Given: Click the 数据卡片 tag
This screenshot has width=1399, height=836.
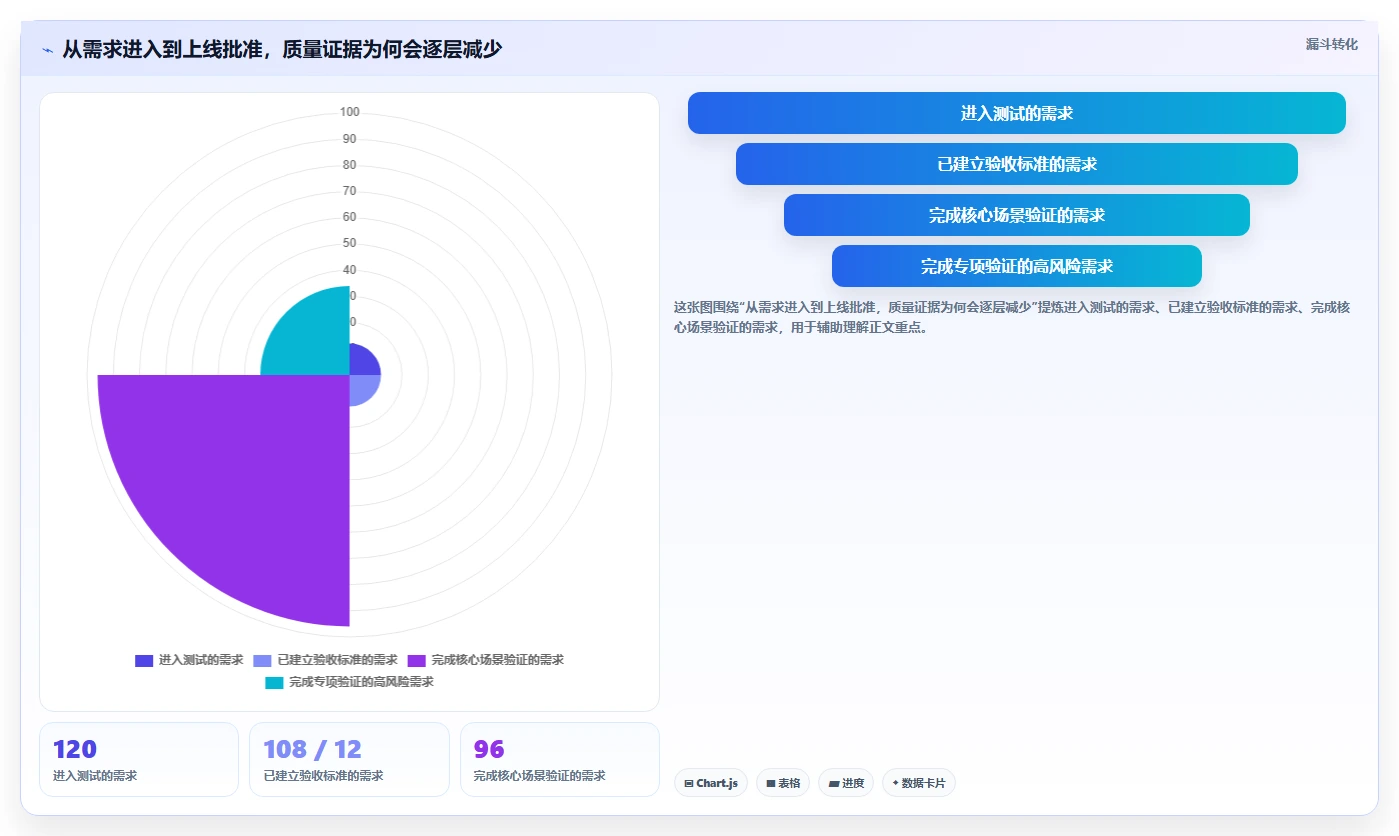Looking at the screenshot, I should [x=919, y=783].
